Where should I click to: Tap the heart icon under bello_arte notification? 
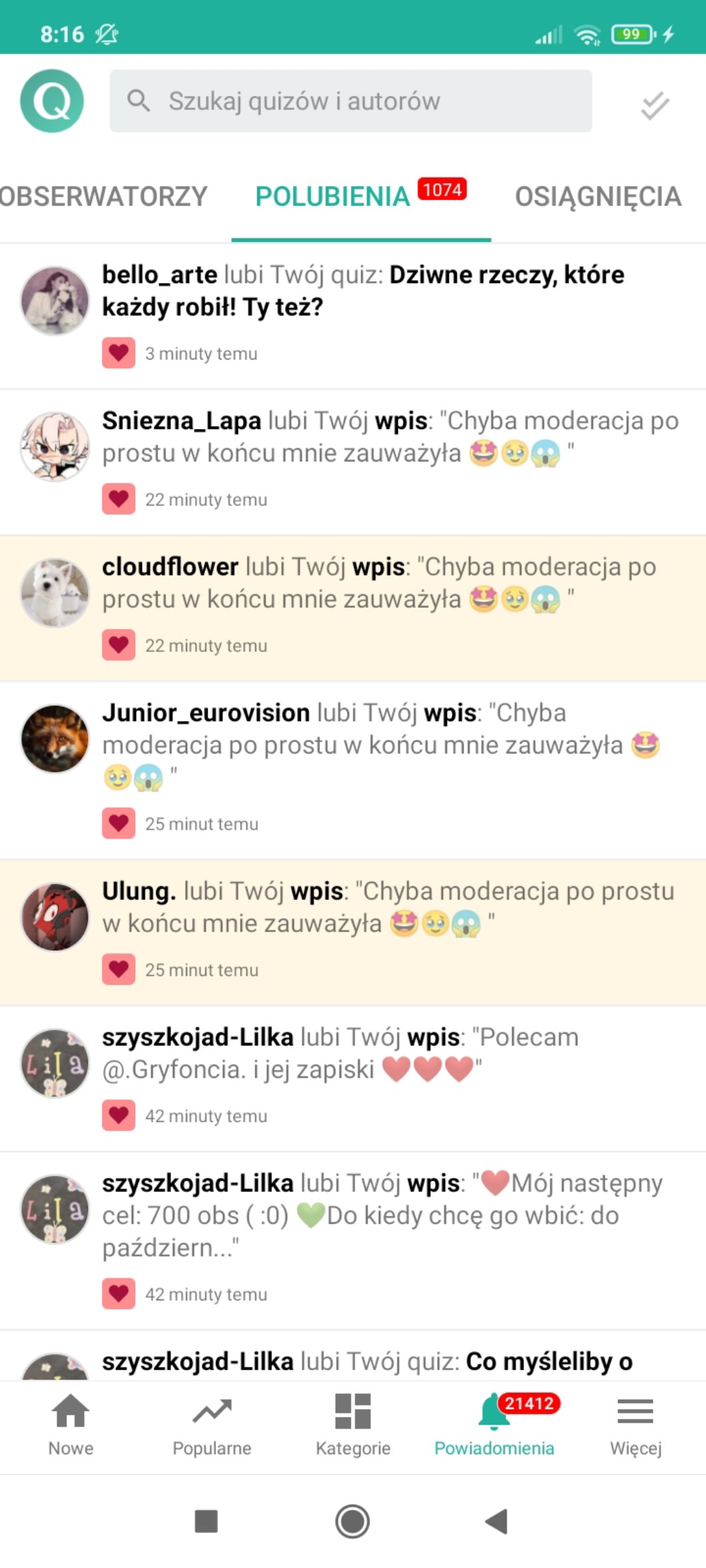point(119,353)
